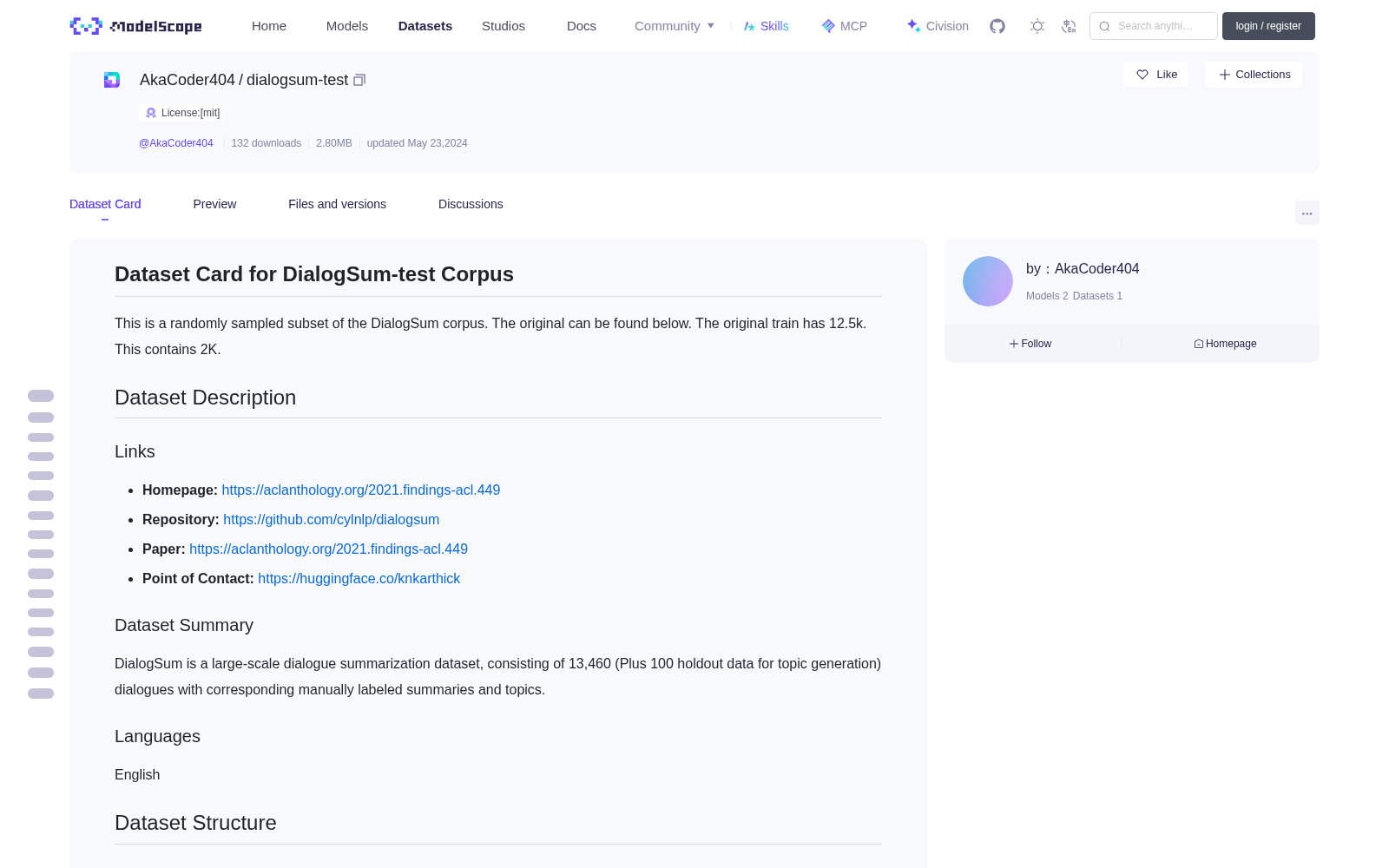This screenshot has height=868, width=1389.
Task: Jump using first outline marker in left sidebar
Action: (41, 396)
